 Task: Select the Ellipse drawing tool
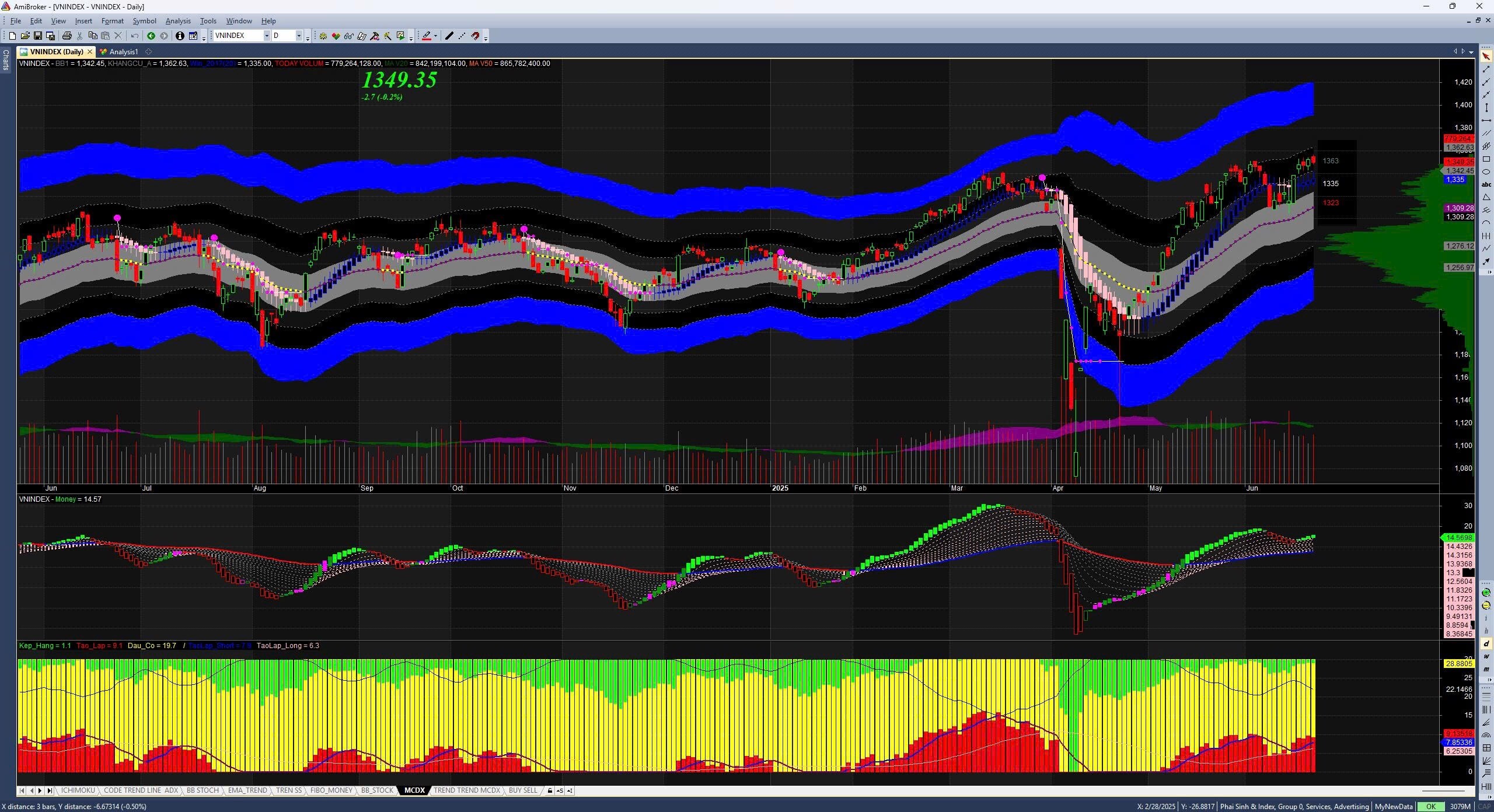click(1486, 172)
